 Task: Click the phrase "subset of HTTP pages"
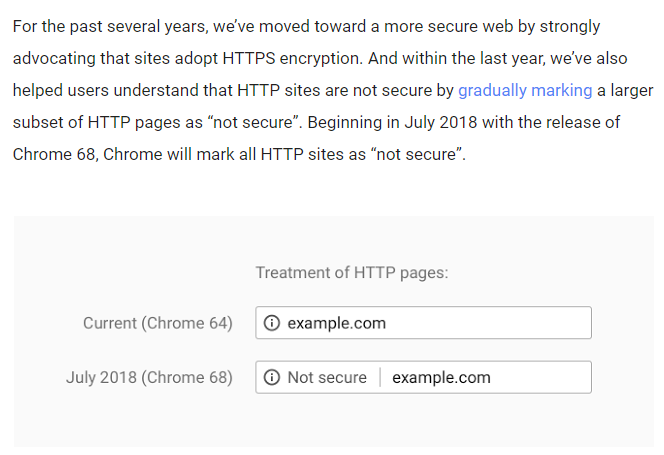point(98,122)
